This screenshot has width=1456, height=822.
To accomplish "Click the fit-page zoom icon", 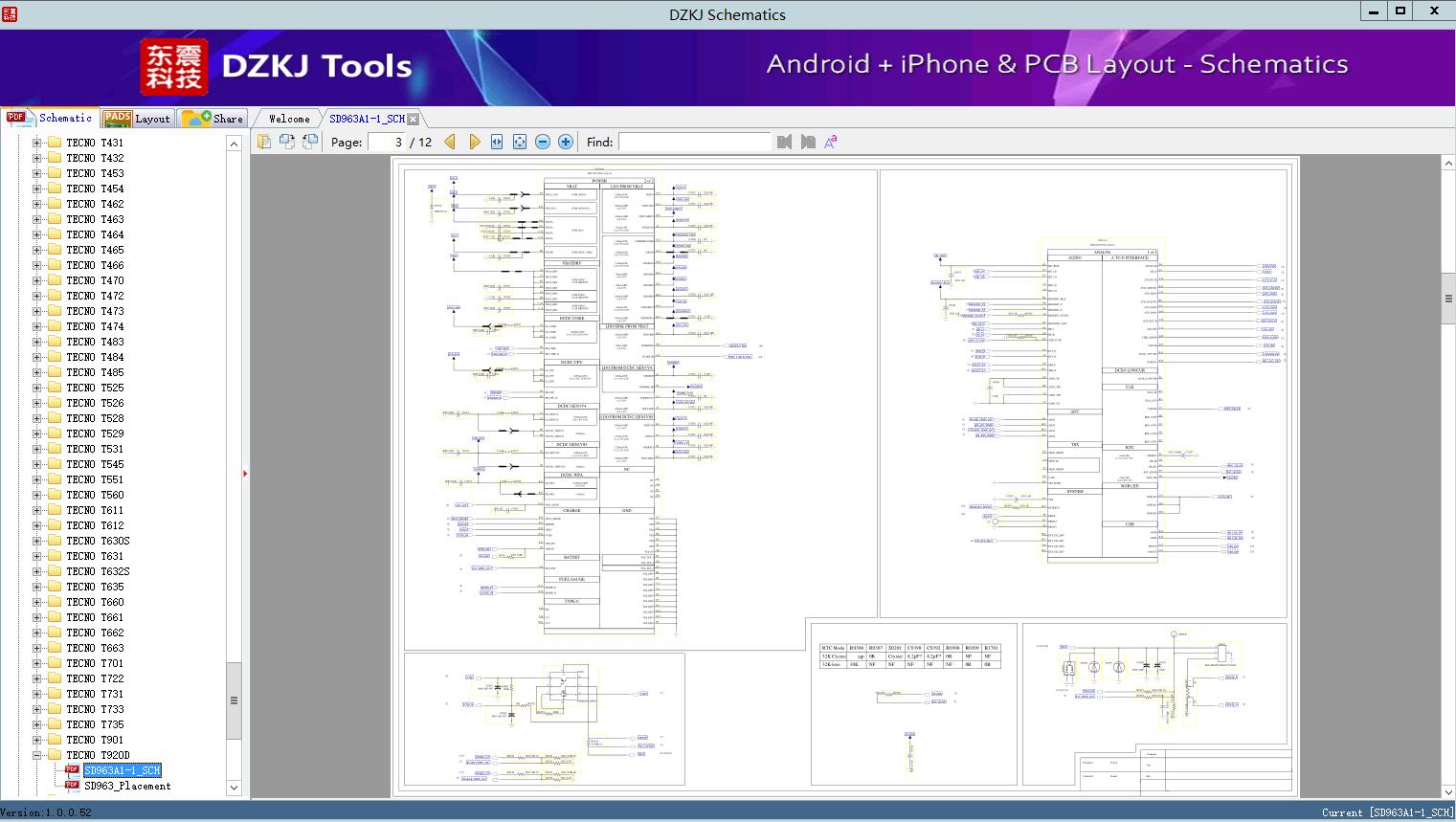I will 520,142.
